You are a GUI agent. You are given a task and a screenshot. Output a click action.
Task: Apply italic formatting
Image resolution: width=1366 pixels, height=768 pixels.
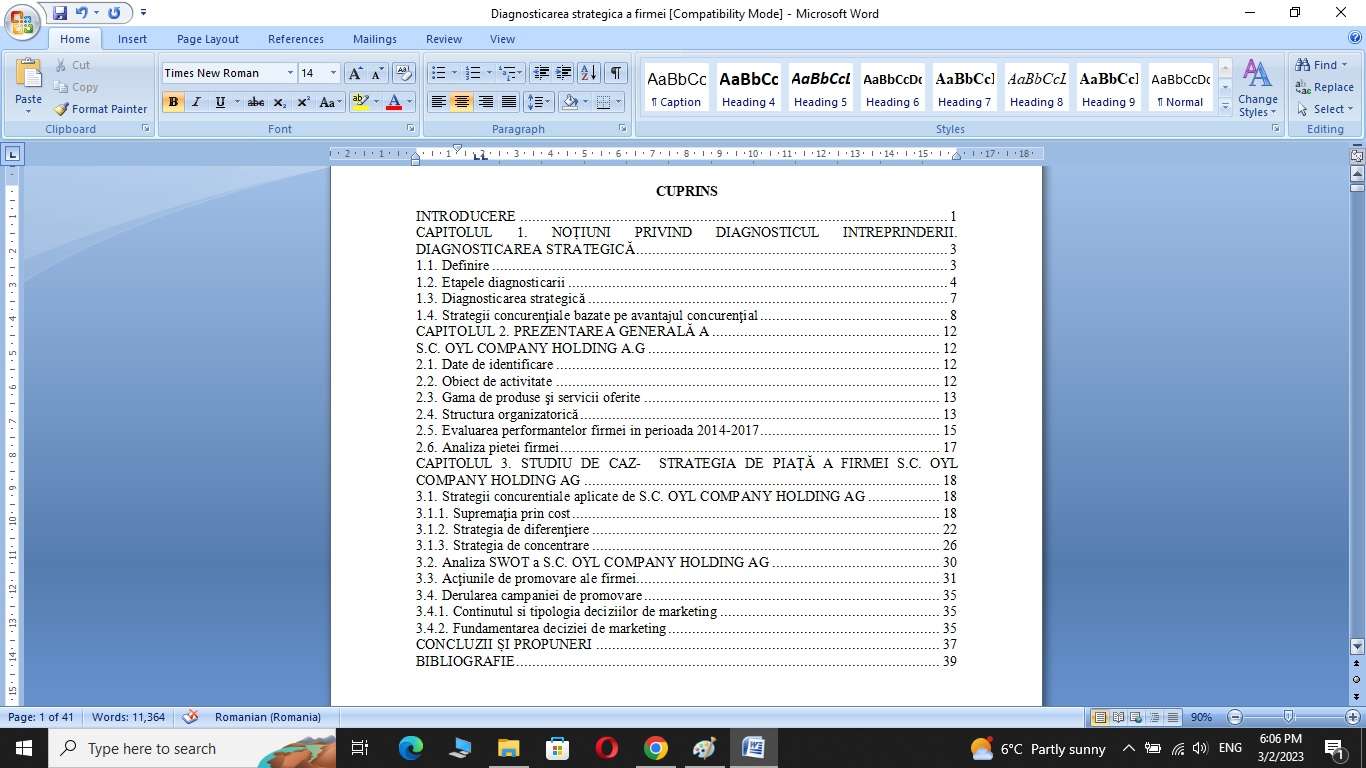[194, 102]
